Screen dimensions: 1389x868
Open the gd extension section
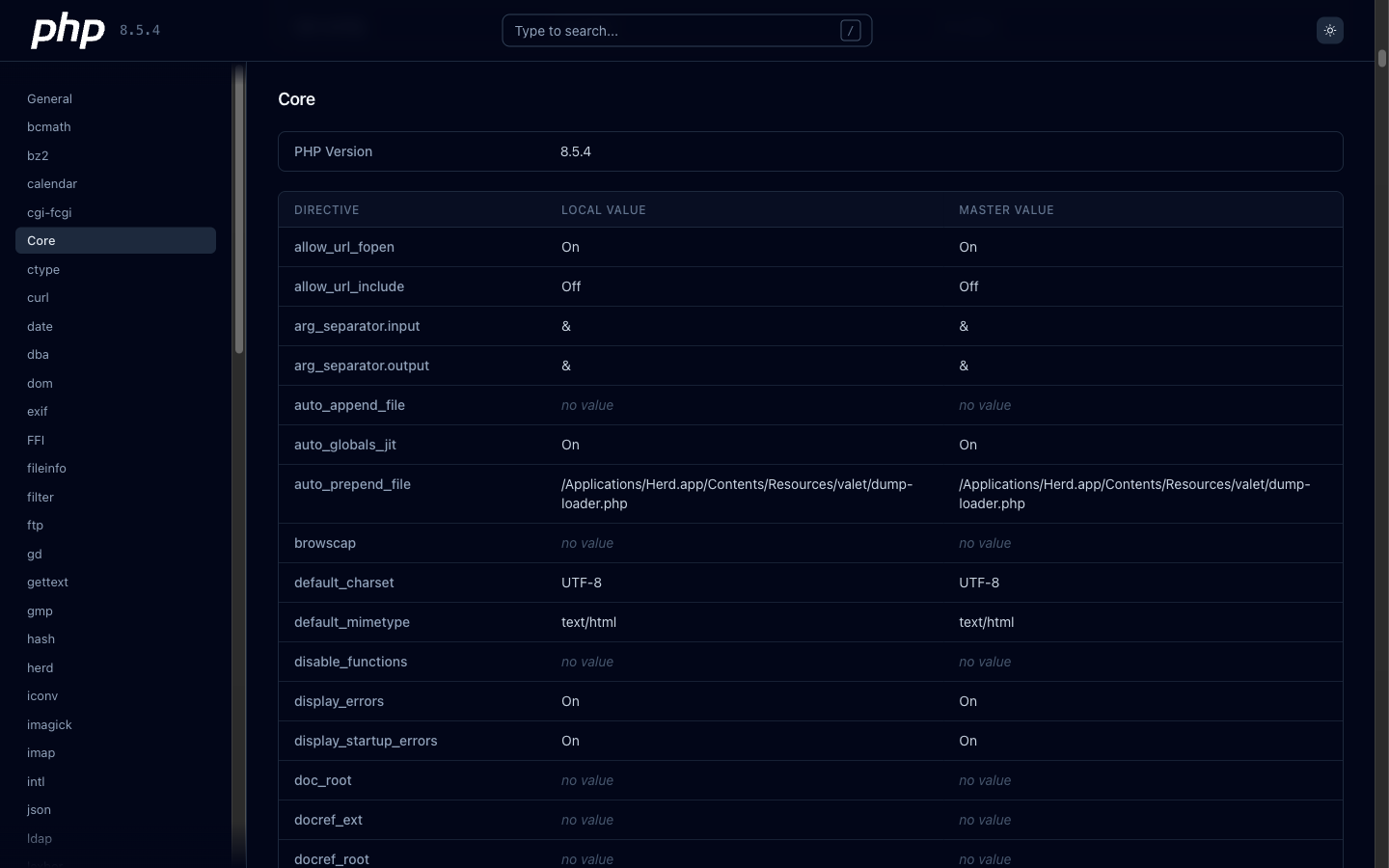click(x=35, y=554)
